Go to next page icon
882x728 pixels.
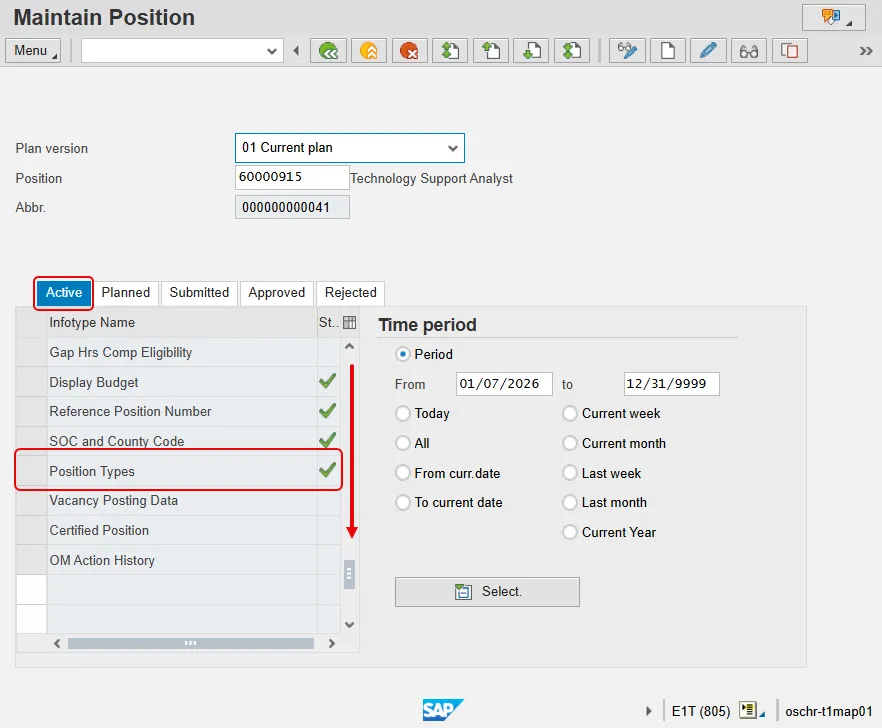point(531,51)
